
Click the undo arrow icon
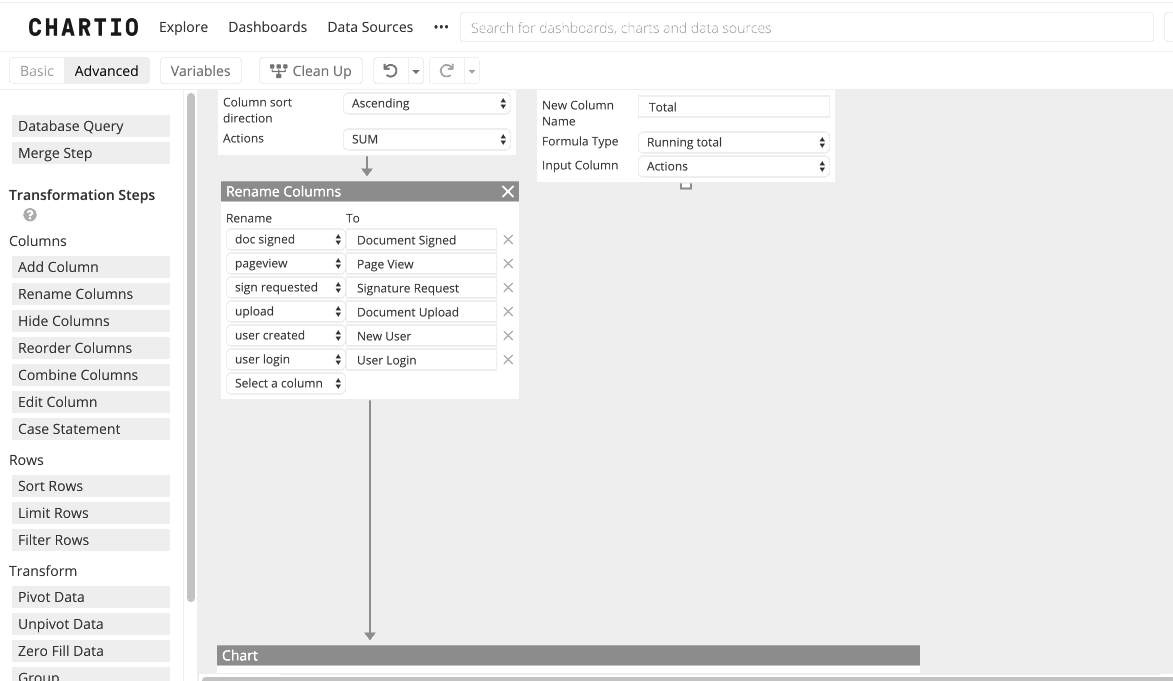[x=390, y=70]
